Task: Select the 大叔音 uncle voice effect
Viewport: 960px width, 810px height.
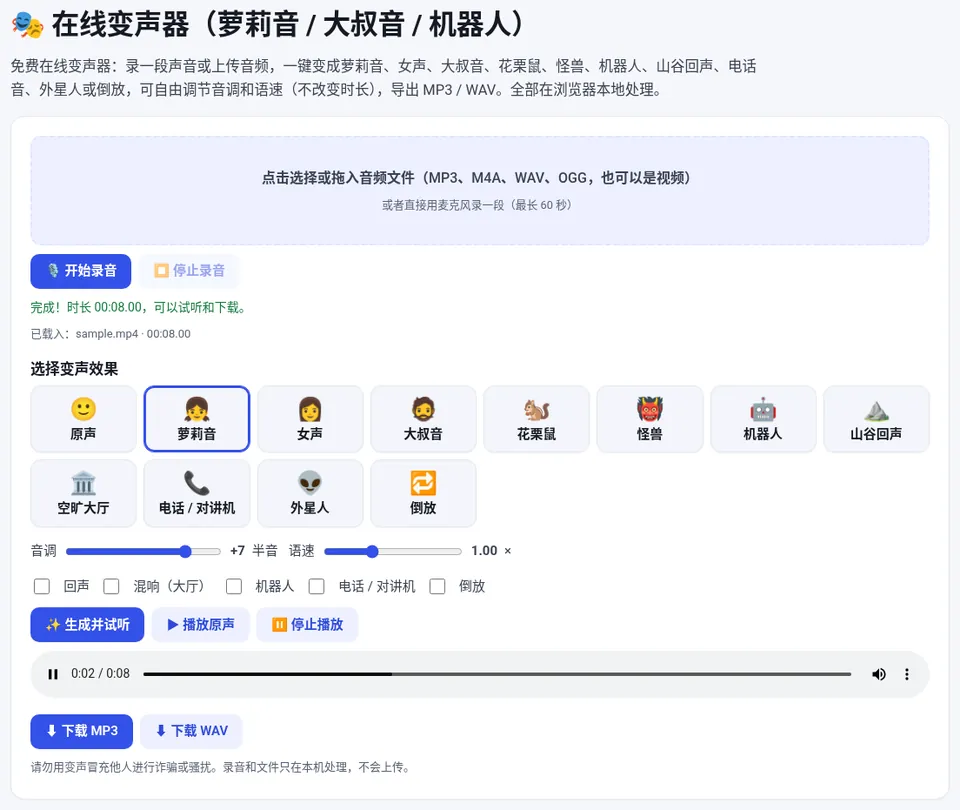Action: [x=423, y=419]
